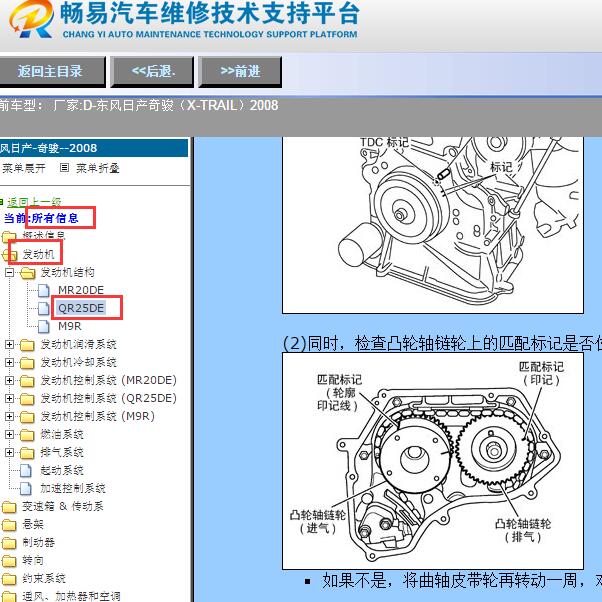Open the 制动器 tree entry

(x=38, y=542)
